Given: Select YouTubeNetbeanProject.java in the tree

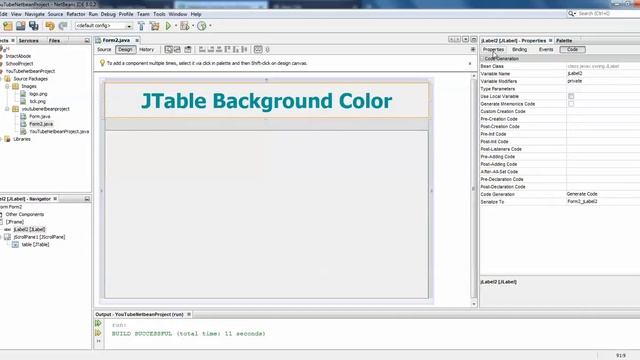Looking at the screenshot, I should pyautogui.click(x=59, y=131).
